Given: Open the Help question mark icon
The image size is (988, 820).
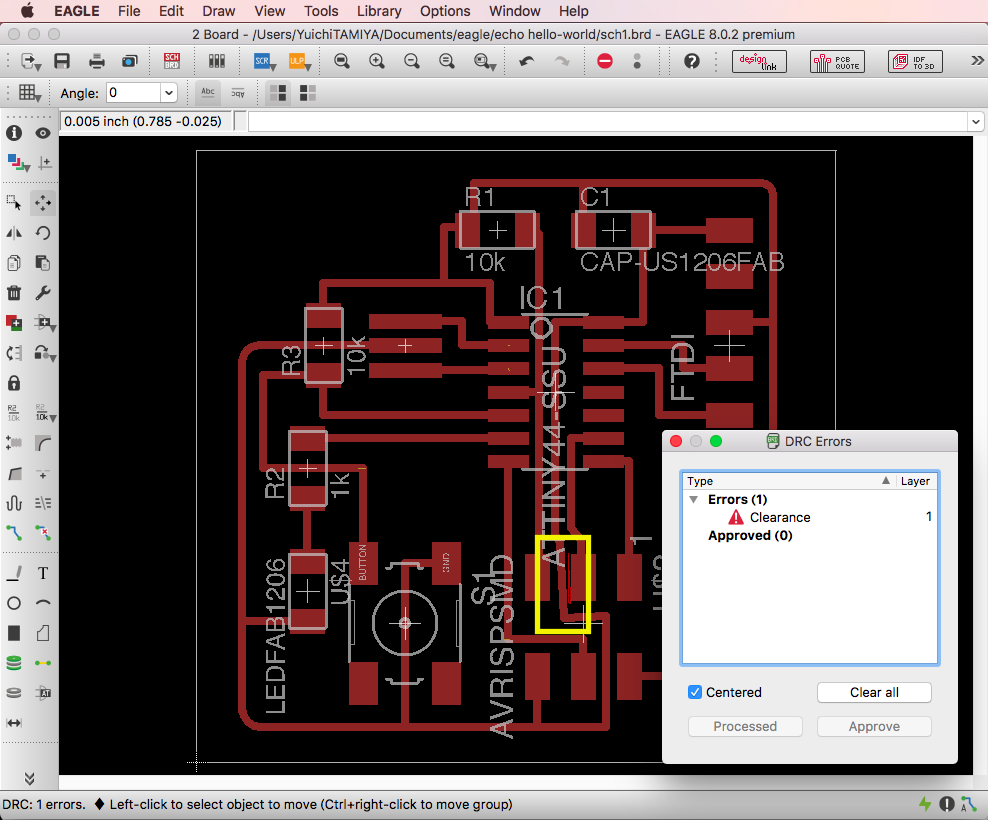Looking at the screenshot, I should [x=691, y=61].
